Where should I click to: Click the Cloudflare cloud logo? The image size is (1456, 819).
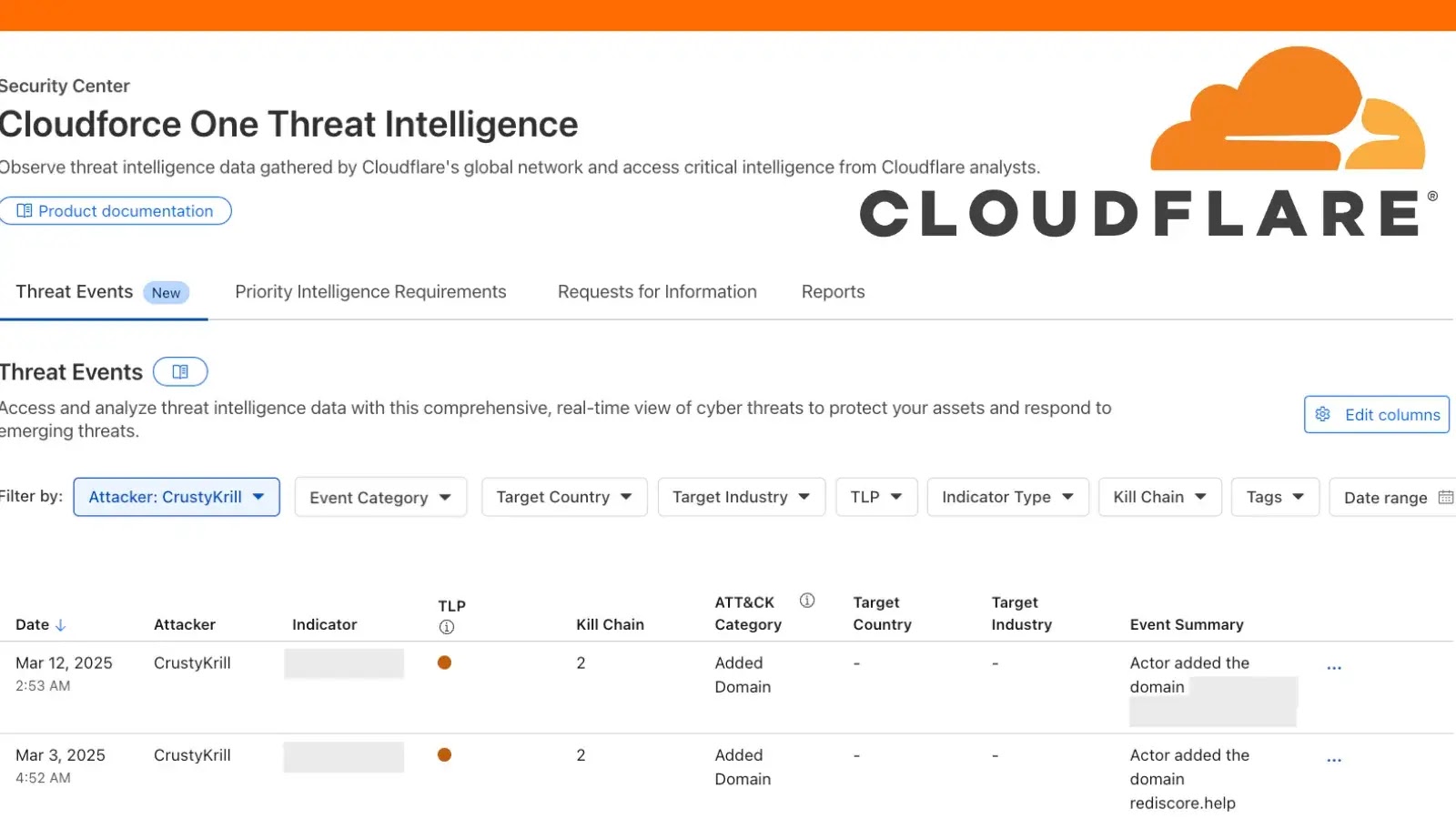[1288, 107]
